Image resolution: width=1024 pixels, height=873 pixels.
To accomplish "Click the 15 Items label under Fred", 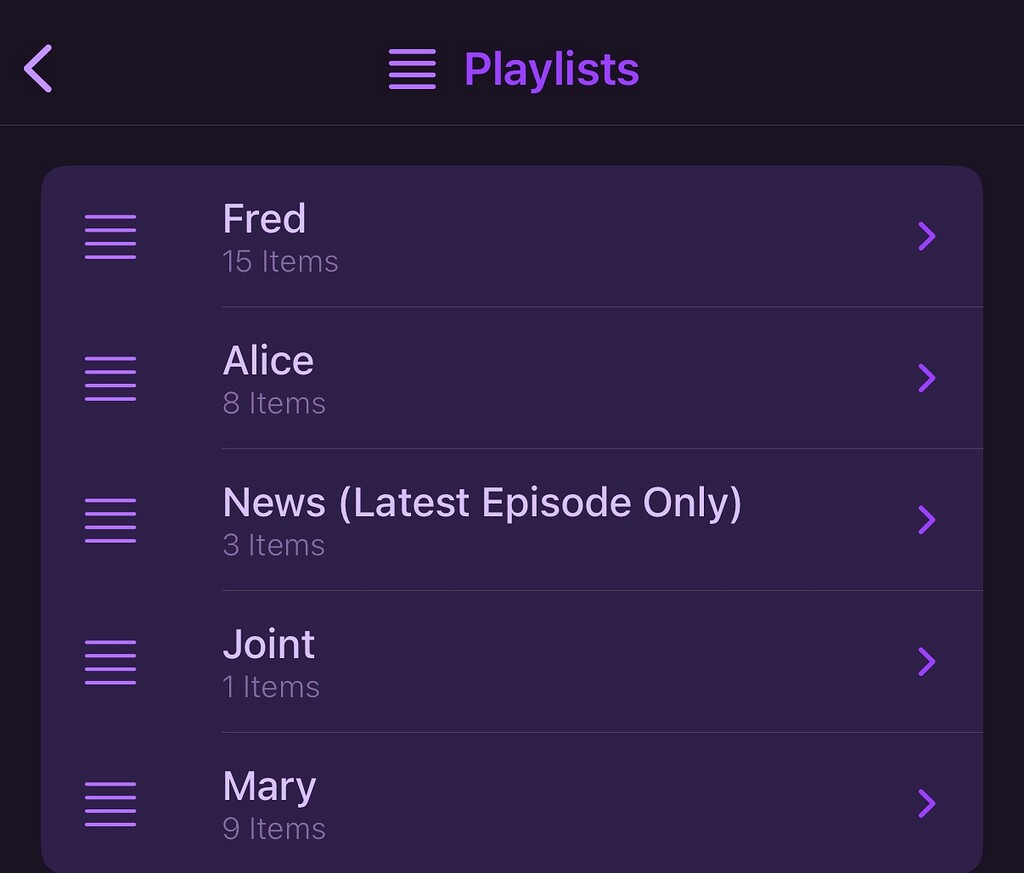I will [x=280, y=261].
